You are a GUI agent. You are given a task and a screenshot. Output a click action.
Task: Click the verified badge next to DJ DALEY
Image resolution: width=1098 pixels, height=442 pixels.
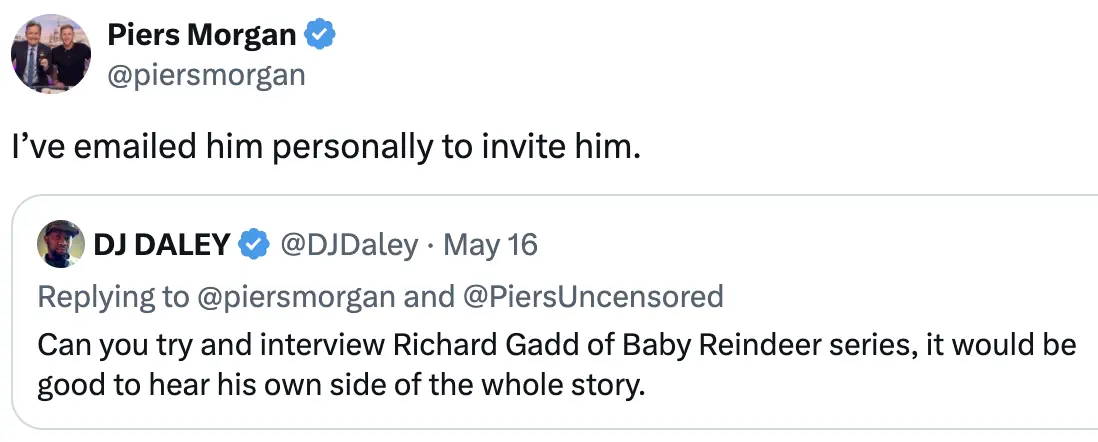(x=254, y=244)
